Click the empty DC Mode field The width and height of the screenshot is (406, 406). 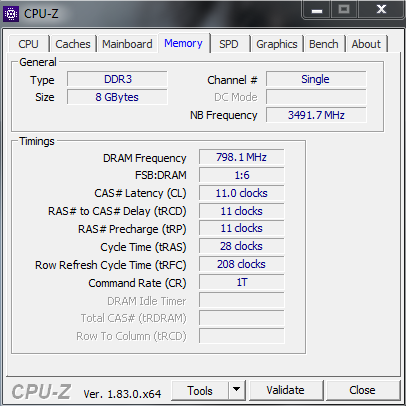(x=316, y=97)
